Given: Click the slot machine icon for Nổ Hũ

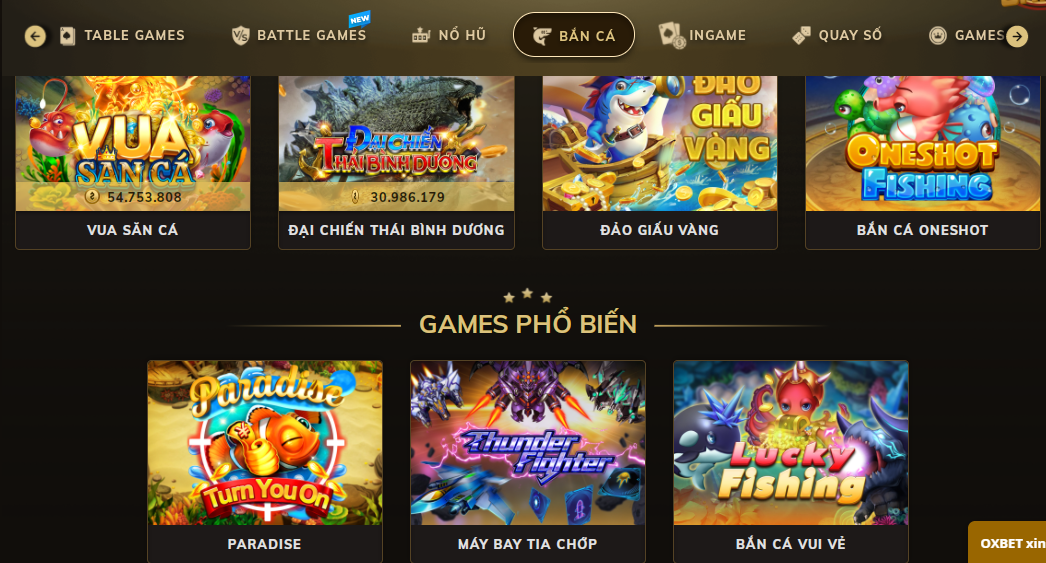Looking at the screenshot, I should [x=421, y=36].
